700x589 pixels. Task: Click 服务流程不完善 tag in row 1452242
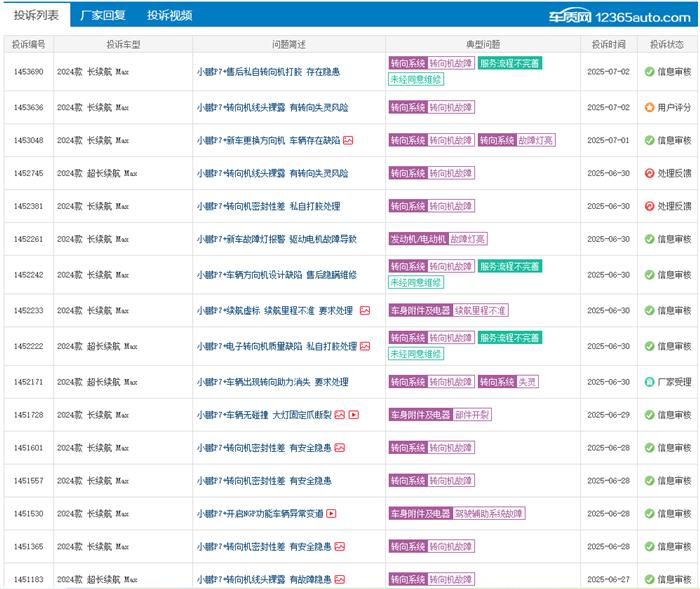coord(509,267)
